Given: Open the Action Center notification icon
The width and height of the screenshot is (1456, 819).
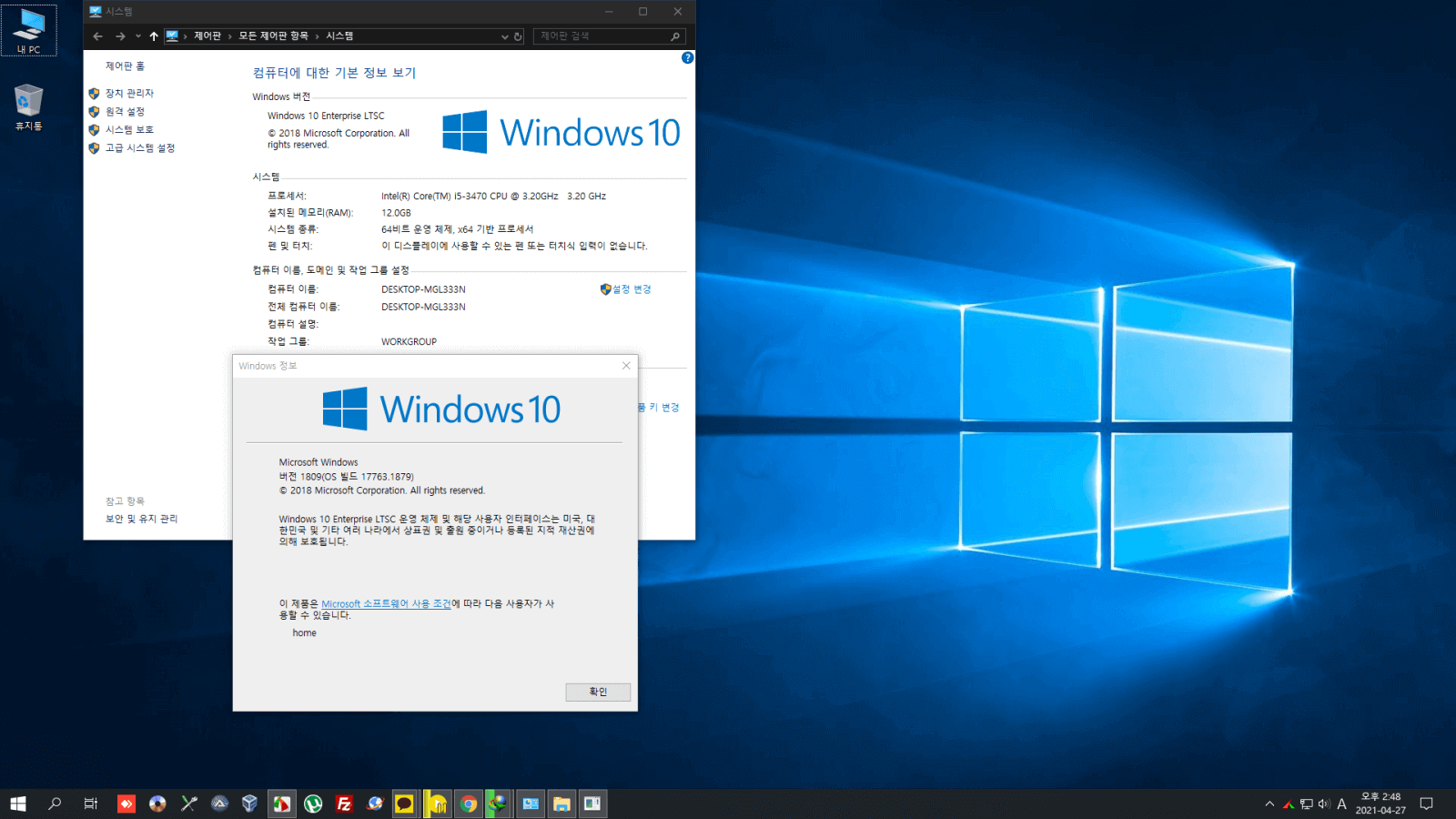Looking at the screenshot, I should (1426, 804).
